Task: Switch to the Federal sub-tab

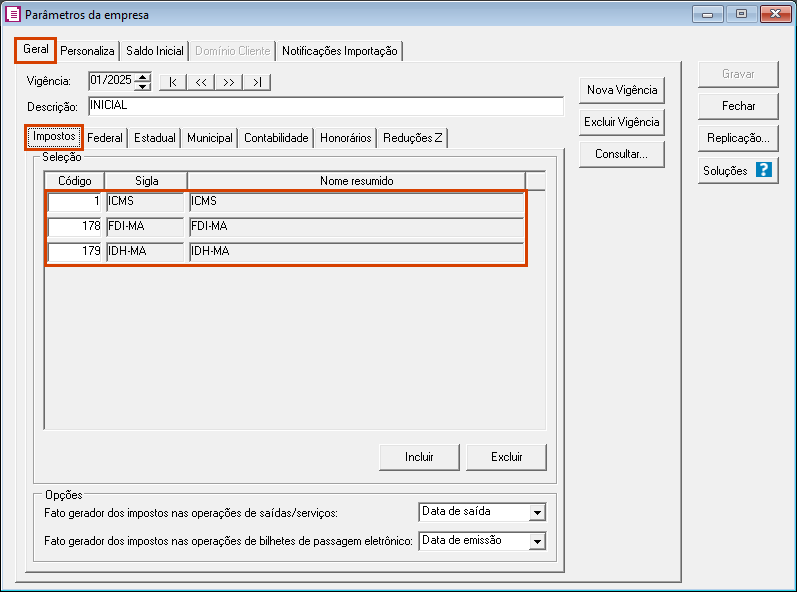Action: (x=105, y=138)
